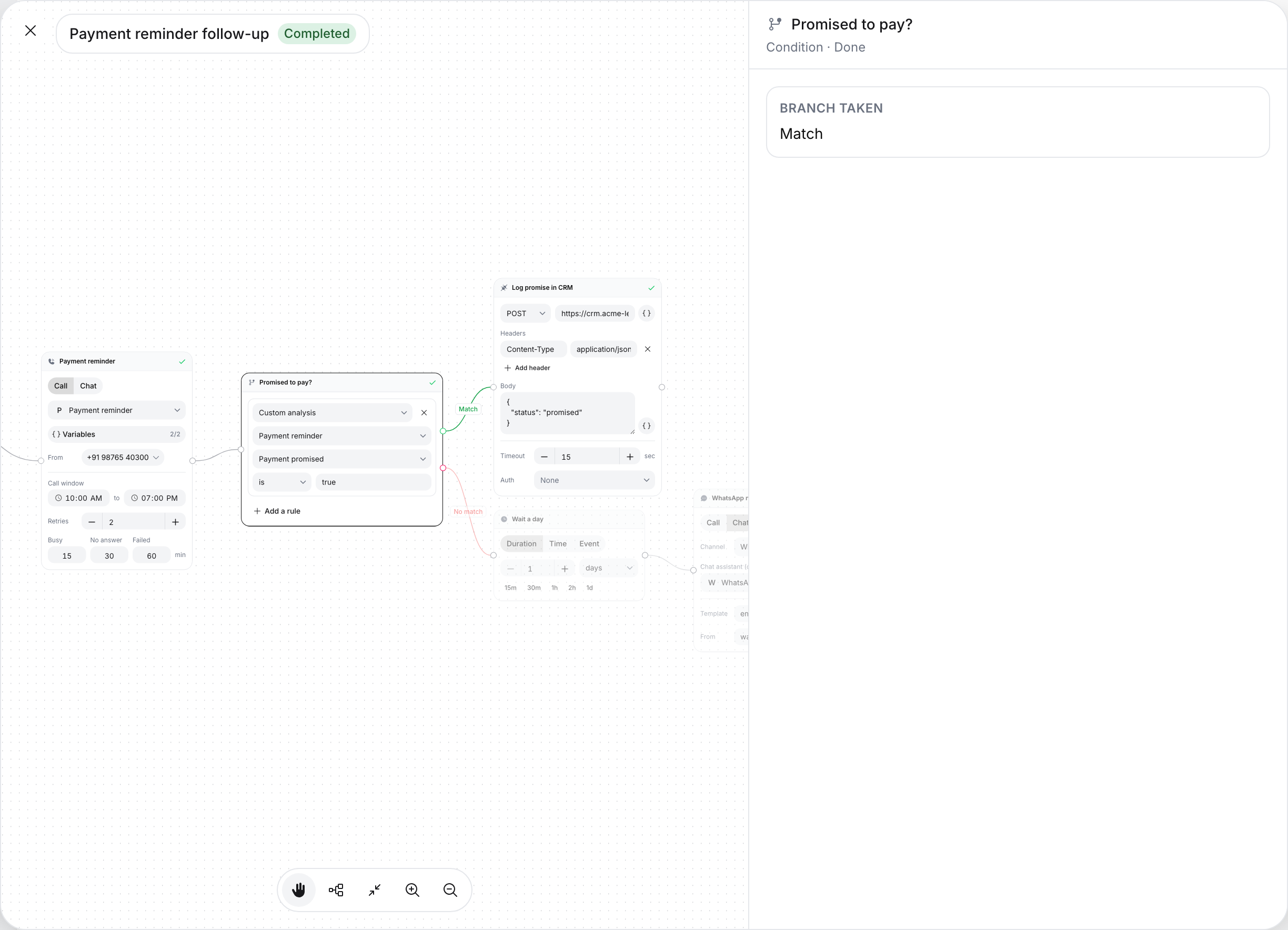Click the Busy retry minutes field
The height and width of the screenshot is (930, 1288).
coord(67,556)
